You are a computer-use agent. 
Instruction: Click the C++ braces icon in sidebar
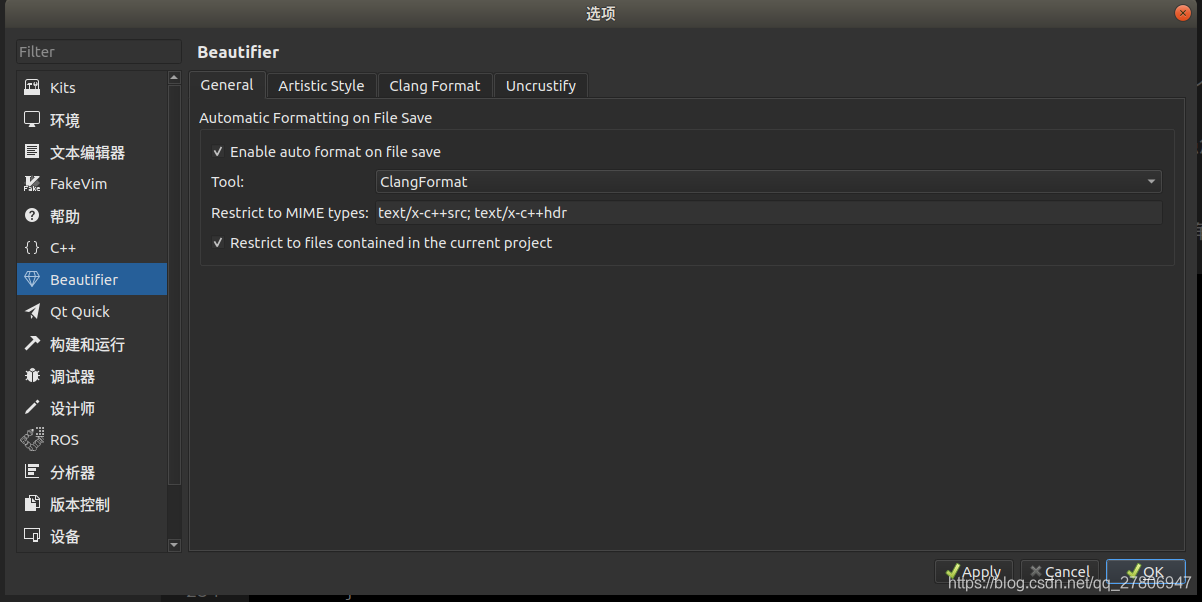tap(31, 247)
